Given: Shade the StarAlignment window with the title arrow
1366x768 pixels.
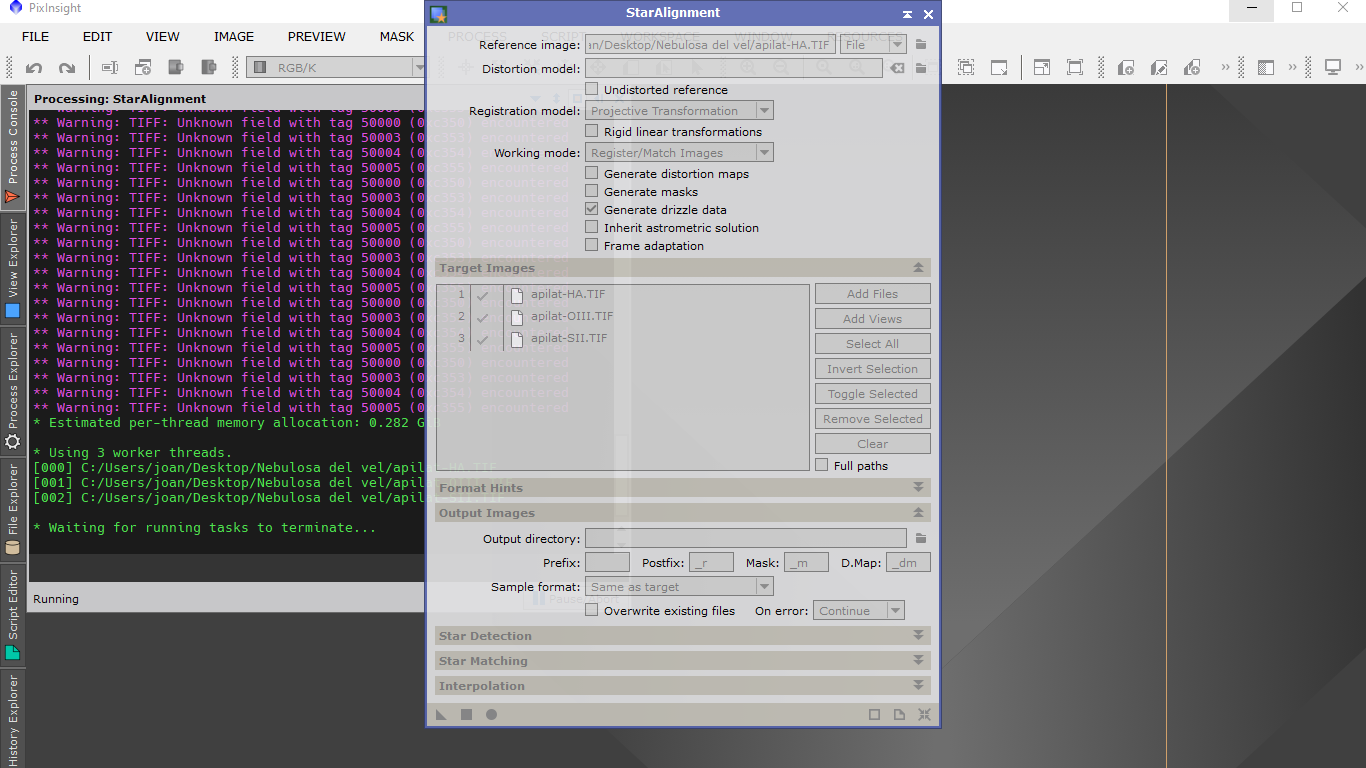Looking at the screenshot, I should coord(907,14).
